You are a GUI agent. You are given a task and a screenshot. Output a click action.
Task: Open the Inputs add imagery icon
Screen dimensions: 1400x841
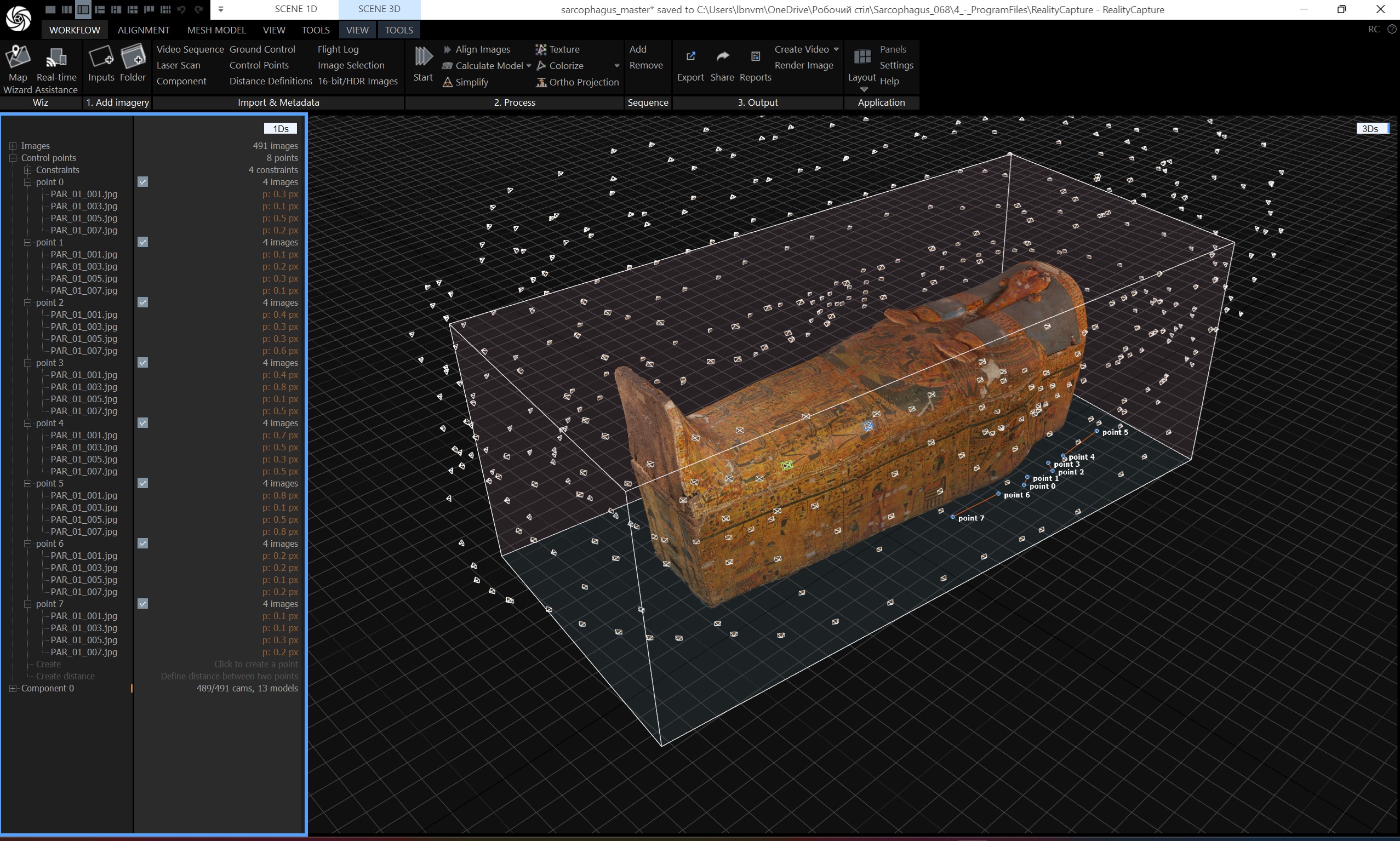point(101,57)
